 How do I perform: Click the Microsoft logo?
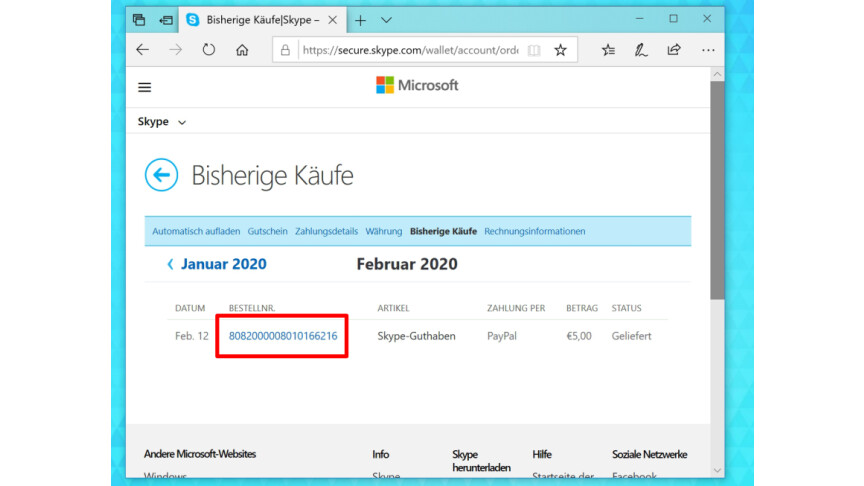tap(417, 85)
